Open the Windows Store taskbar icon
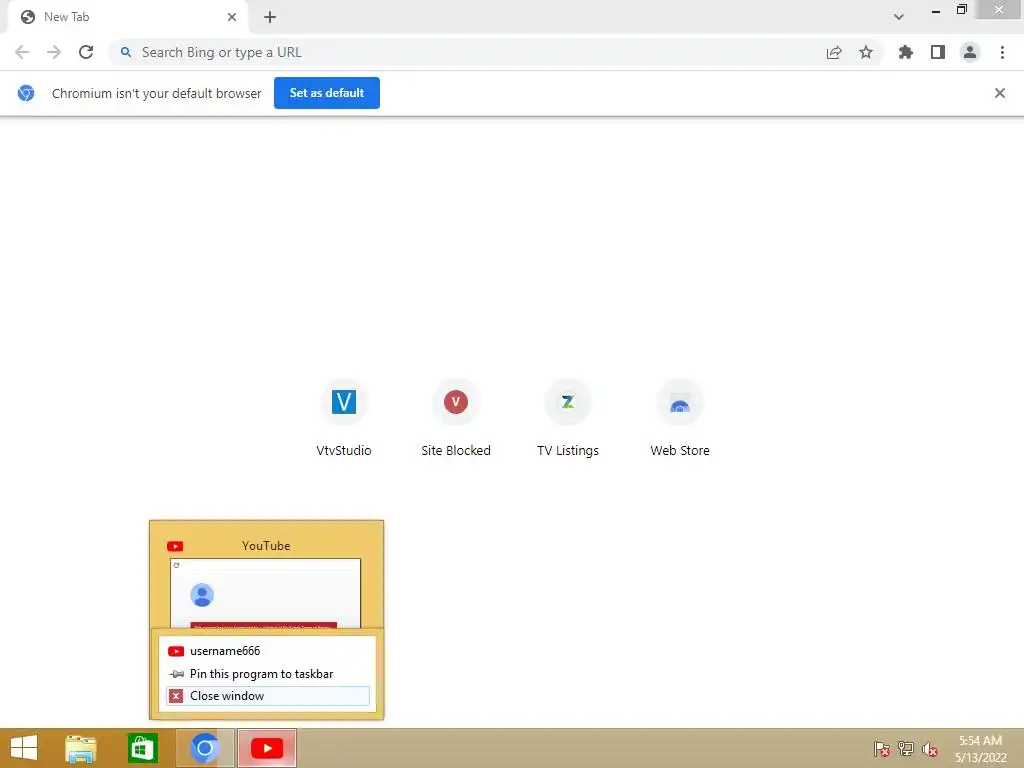The width and height of the screenshot is (1024, 768). 142,748
